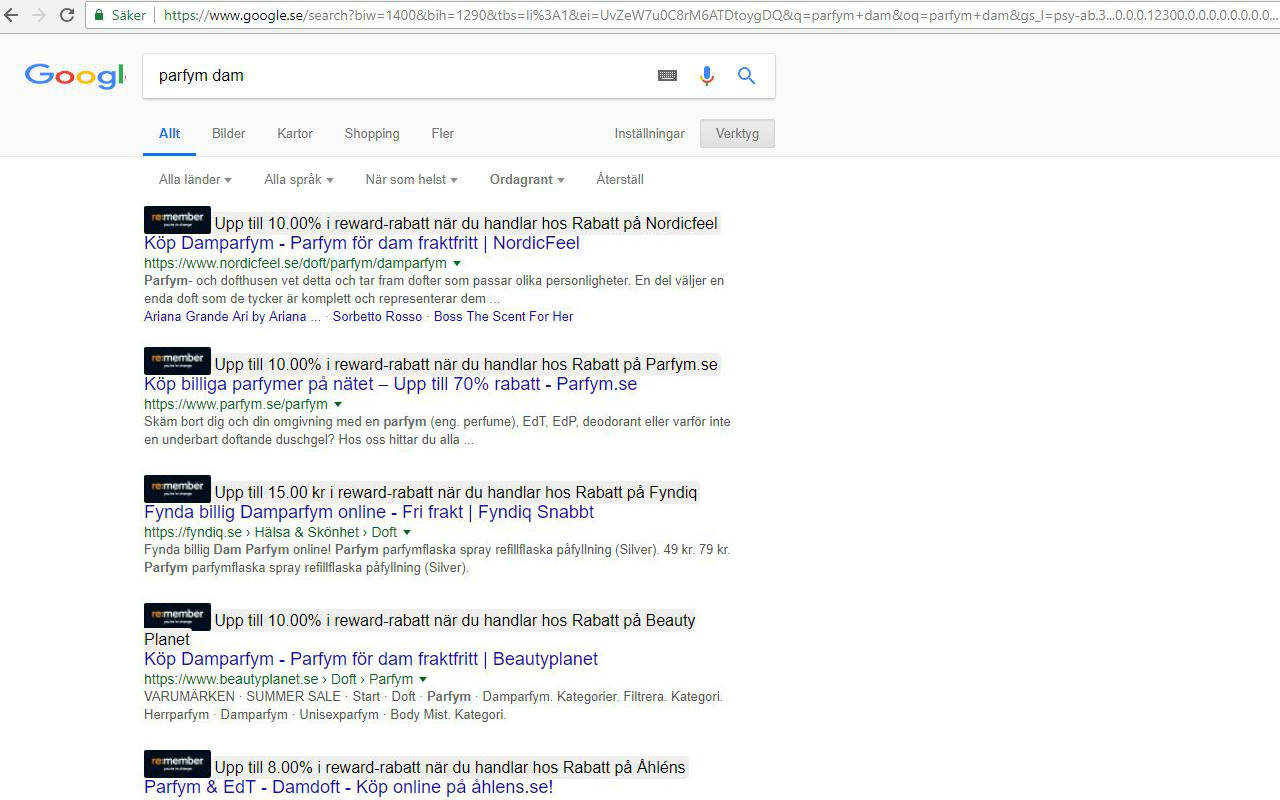Image resolution: width=1280 pixels, height=800 pixels.
Task: Switch to the Bilder tab
Action: [x=228, y=134]
